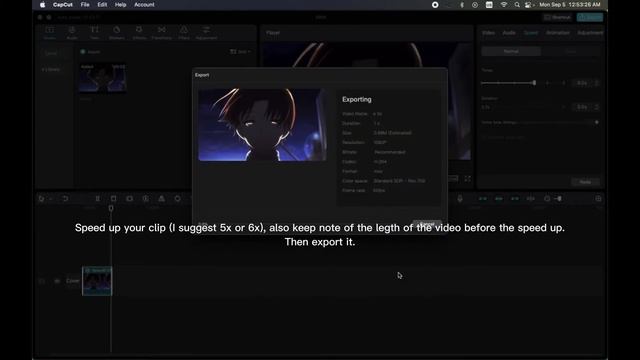Switch to the Audio tab in inspector
This screenshot has width=640, height=360.
click(x=509, y=33)
